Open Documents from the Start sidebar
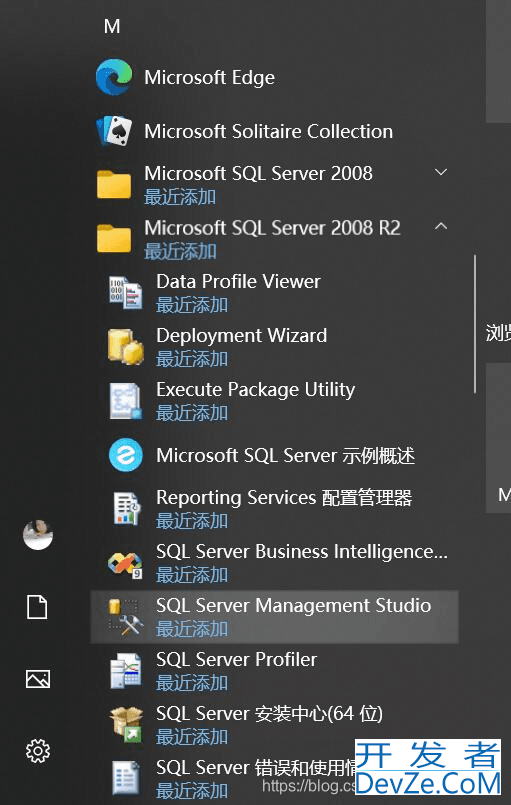This screenshot has height=805, width=511. coord(37,608)
